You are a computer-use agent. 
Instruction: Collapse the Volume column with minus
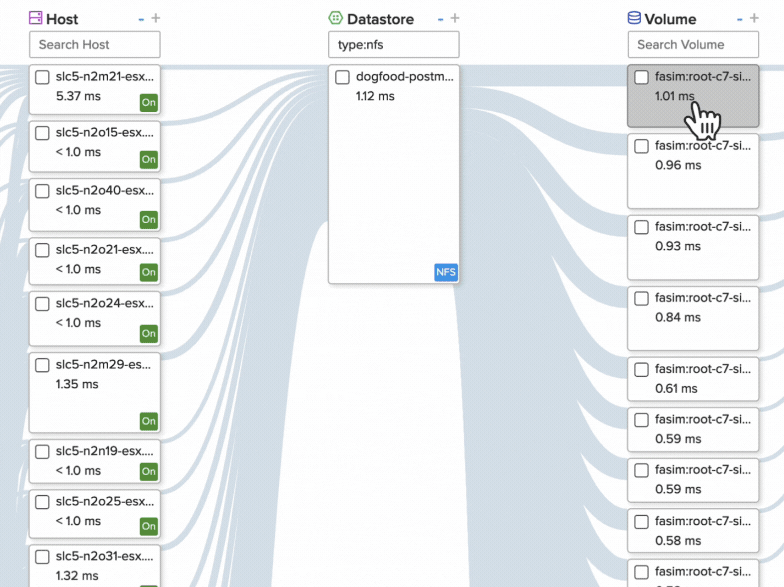tap(740, 19)
